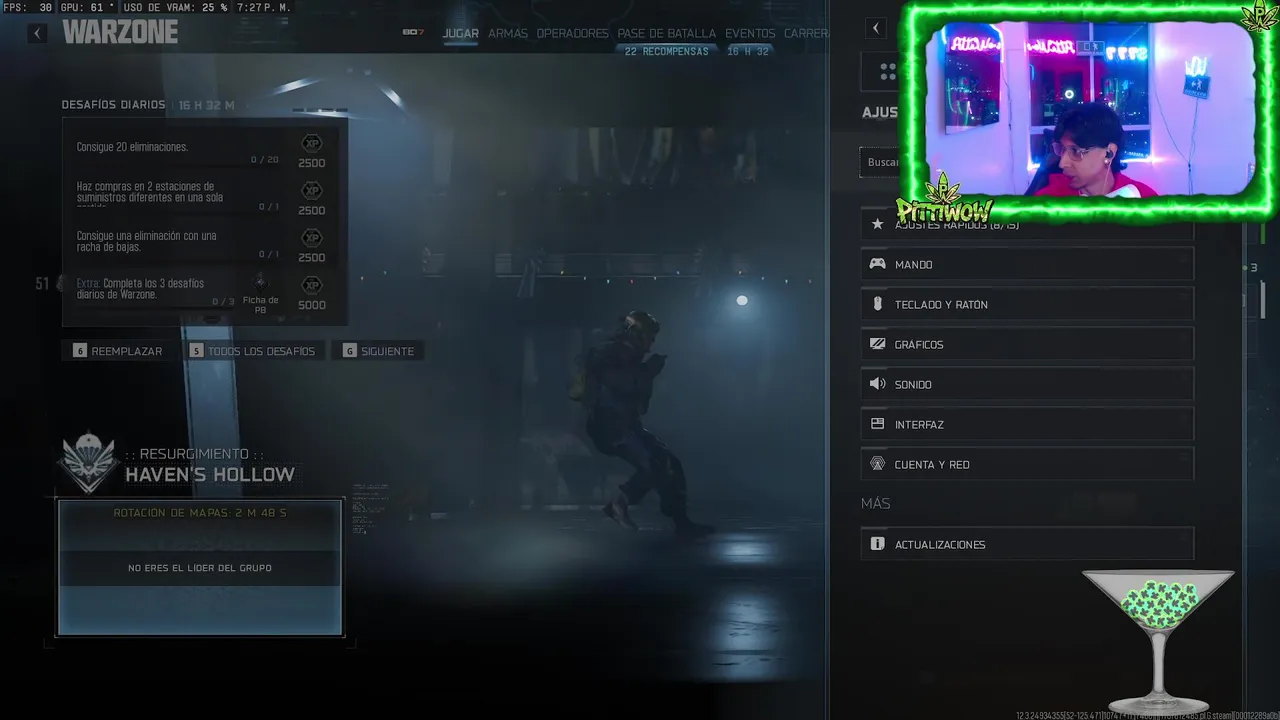
Task: Click the Ficha de PB token icon
Action: (260, 282)
